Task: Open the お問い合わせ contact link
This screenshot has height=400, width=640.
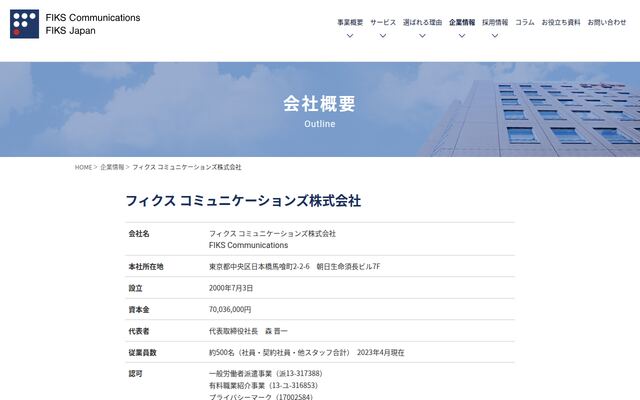Action: [x=607, y=22]
